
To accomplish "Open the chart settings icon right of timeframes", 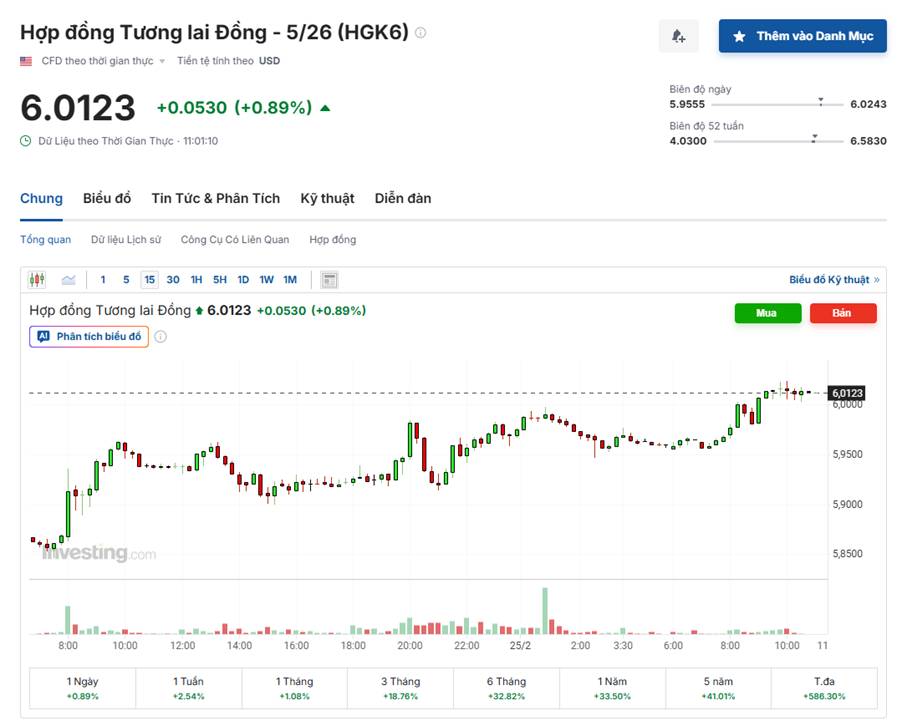I will pyautogui.click(x=329, y=279).
